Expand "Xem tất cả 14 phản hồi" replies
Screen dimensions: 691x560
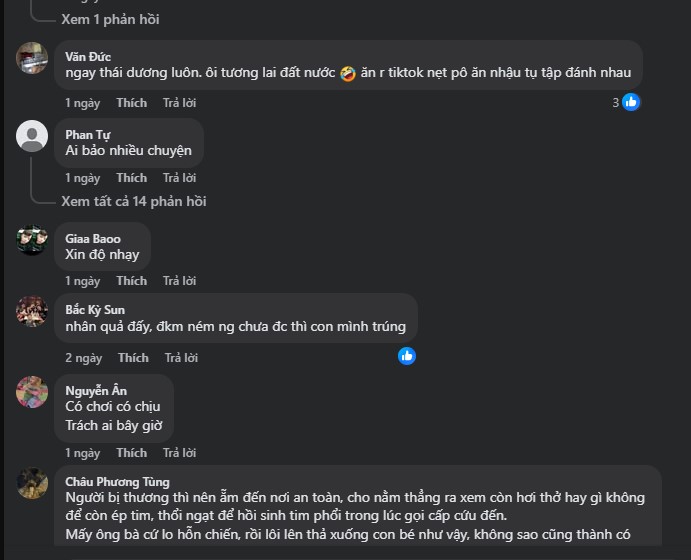pyautogui.click(x=133, y=201)
